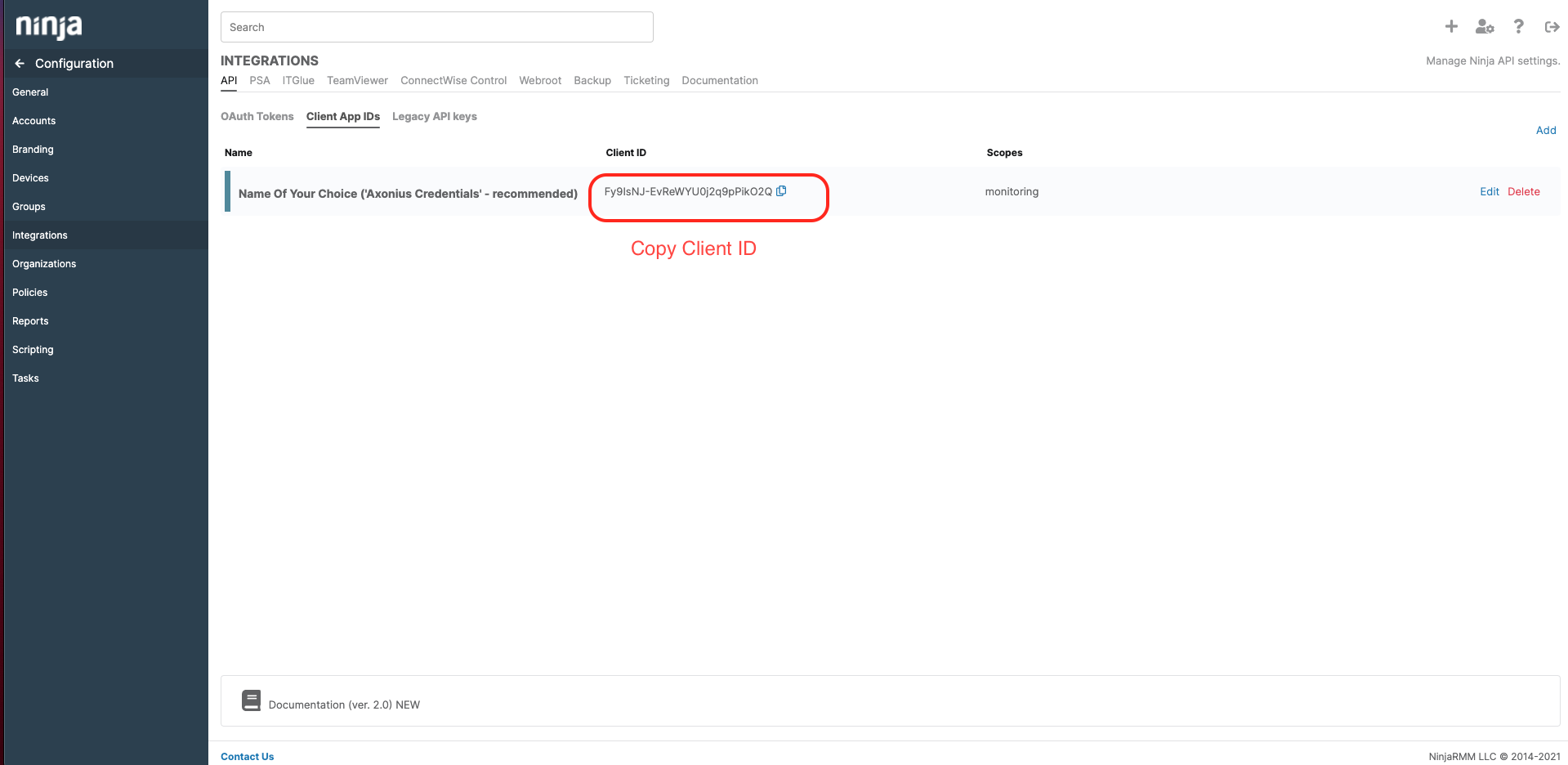Click the Ninja logo
1568x765 pixels.
click(49, 27)
